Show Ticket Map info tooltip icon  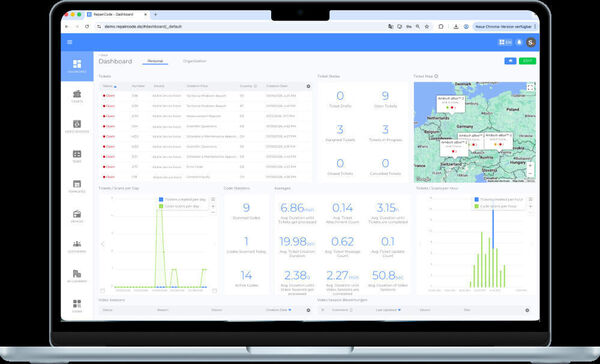pyautogui.click(x=436, y=76)
